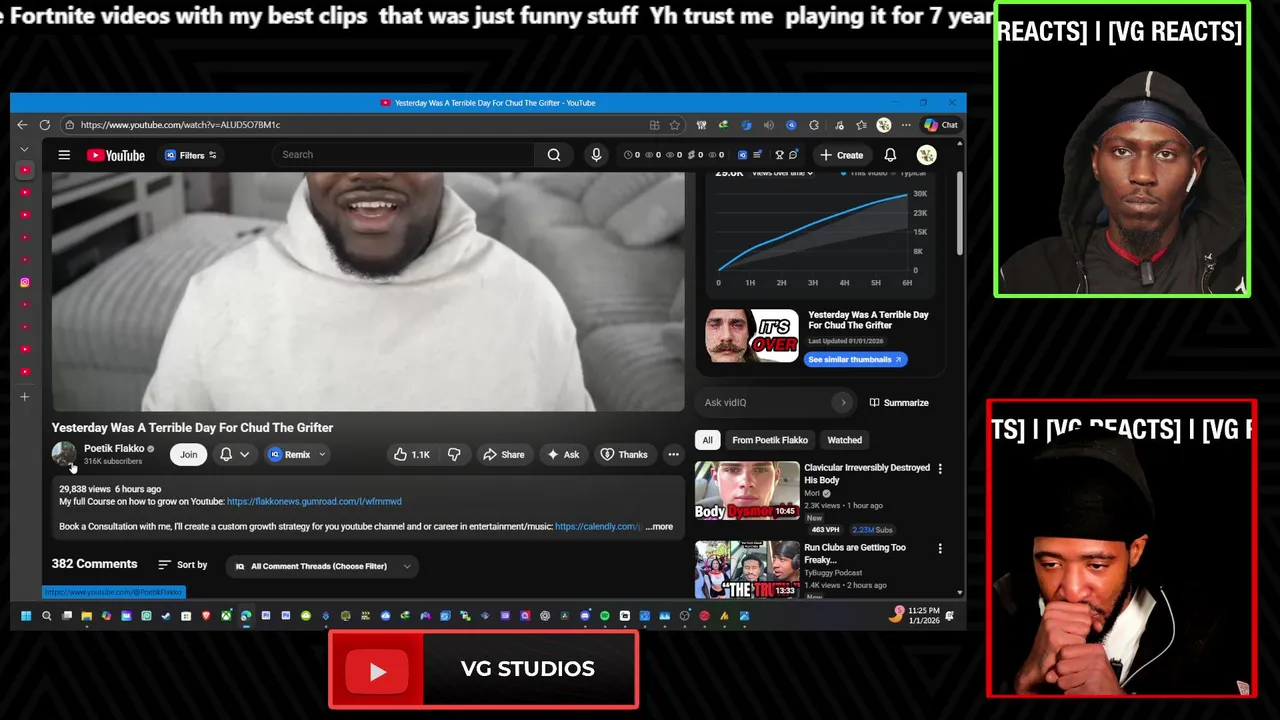Open All Comment Threads filter dropdown
The width and height of the screenshot is (1280, 720).
(322, 566)
